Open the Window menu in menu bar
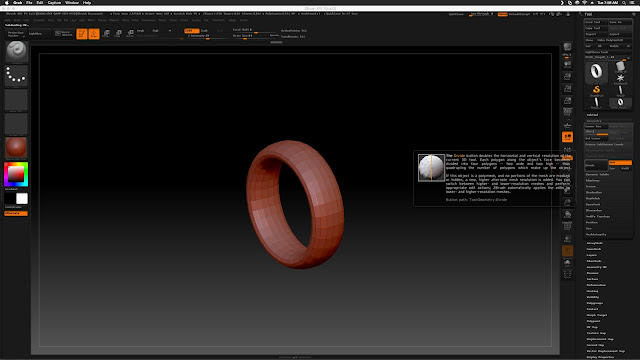This screenshot has height=360, width=640. [x=72, y=2]
